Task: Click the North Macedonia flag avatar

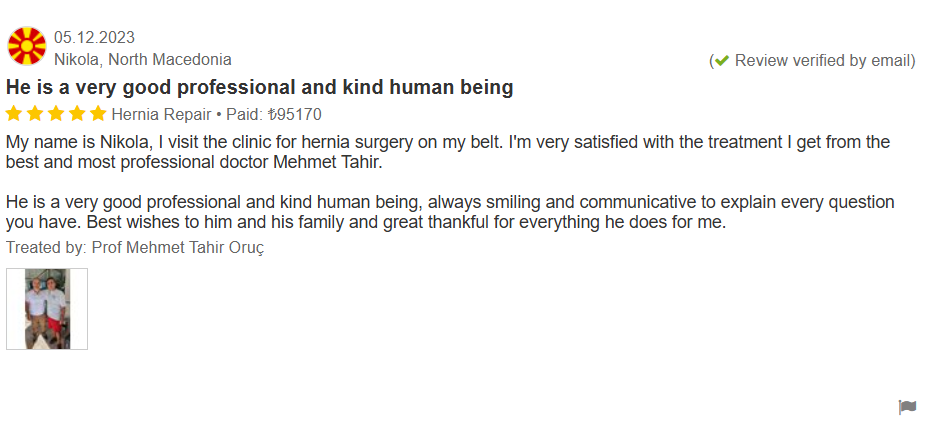Action: click(26, 46)
